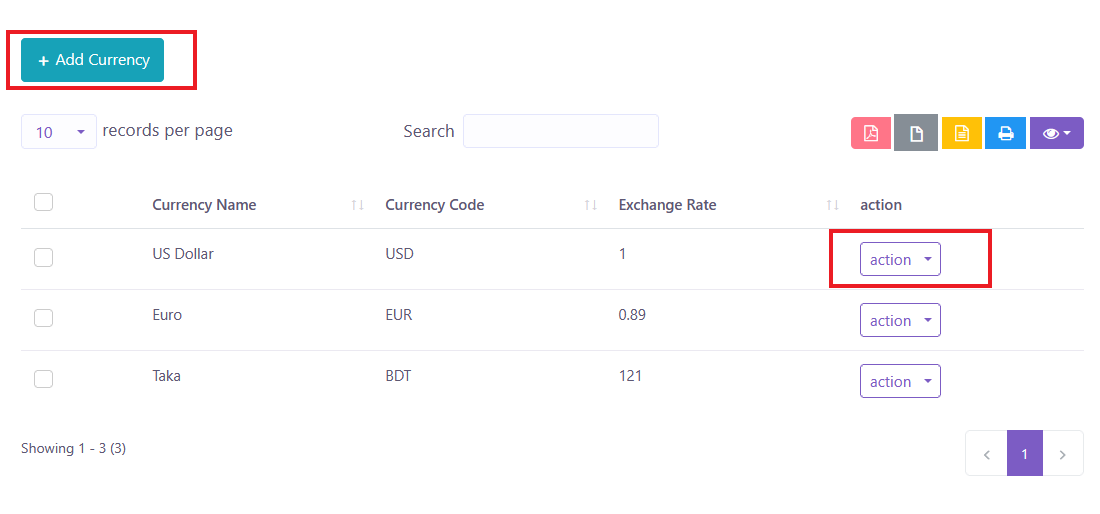
Task: Open action dropdown for Taka
Action: pos(900,381)
